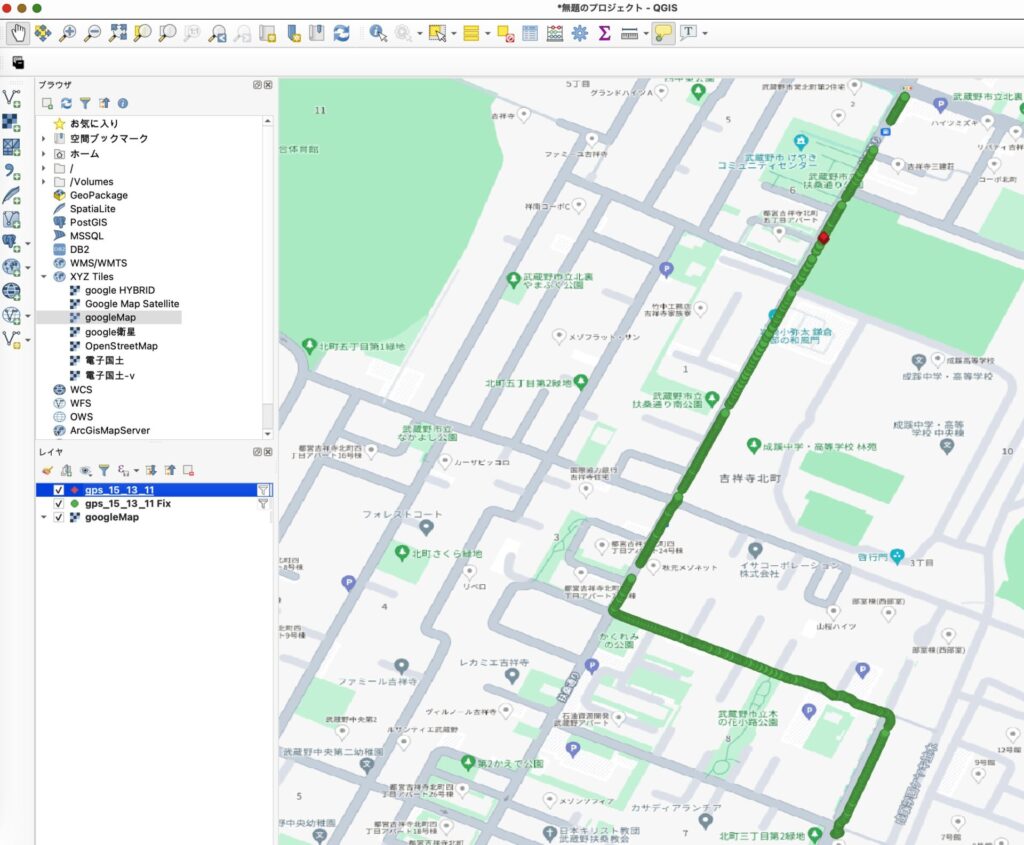The image size is (1024, 845).
Task: Click Filter Browser funnel icon
Action: (85, 103)
